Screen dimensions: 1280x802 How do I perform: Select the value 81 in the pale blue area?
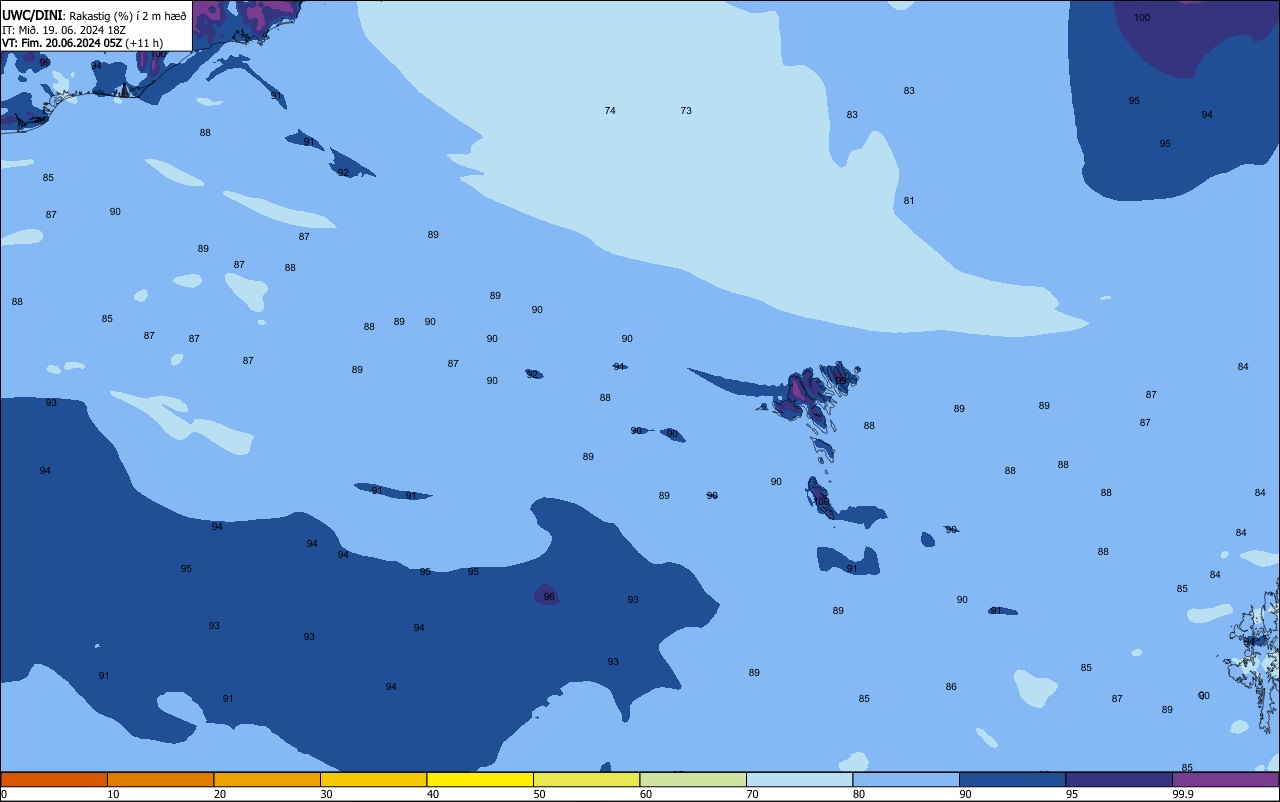pos(909,201)
